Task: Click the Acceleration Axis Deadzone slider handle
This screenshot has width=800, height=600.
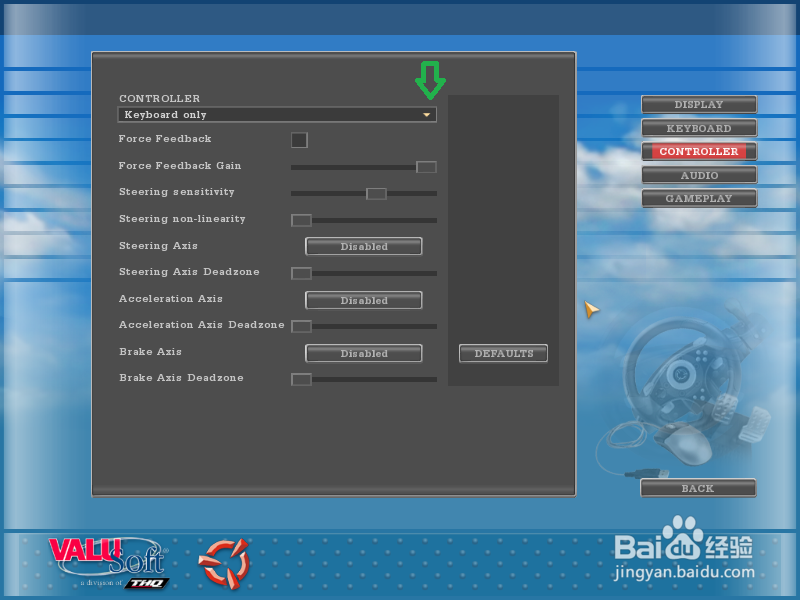Action: (301, 327)
